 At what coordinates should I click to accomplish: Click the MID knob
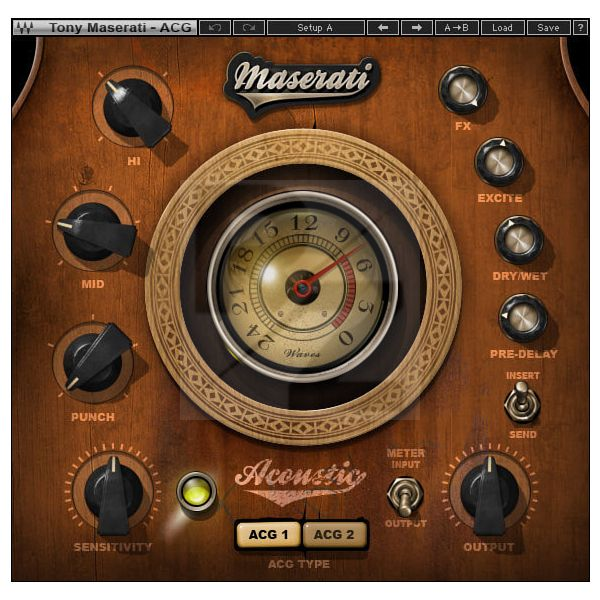point(94,232)
